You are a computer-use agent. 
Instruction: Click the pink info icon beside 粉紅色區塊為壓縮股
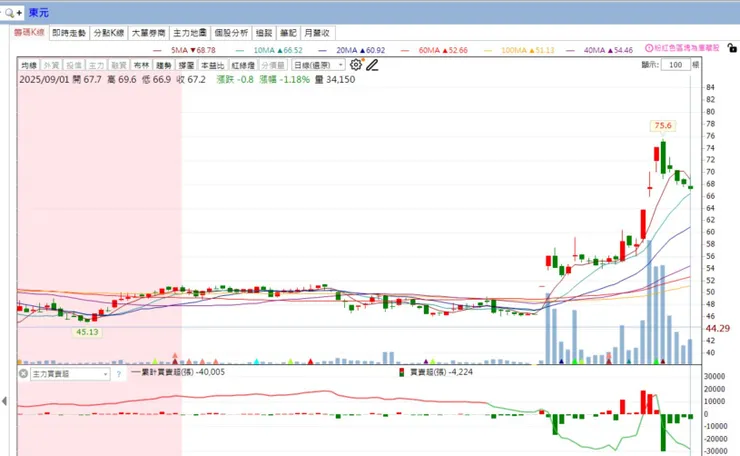[x=649, y=48]
